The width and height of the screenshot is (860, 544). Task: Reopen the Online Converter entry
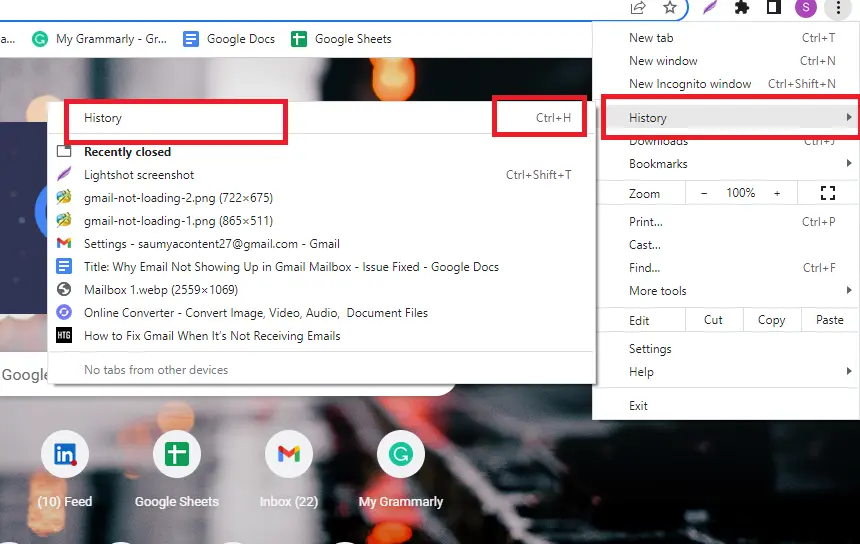tap(322, 313)
